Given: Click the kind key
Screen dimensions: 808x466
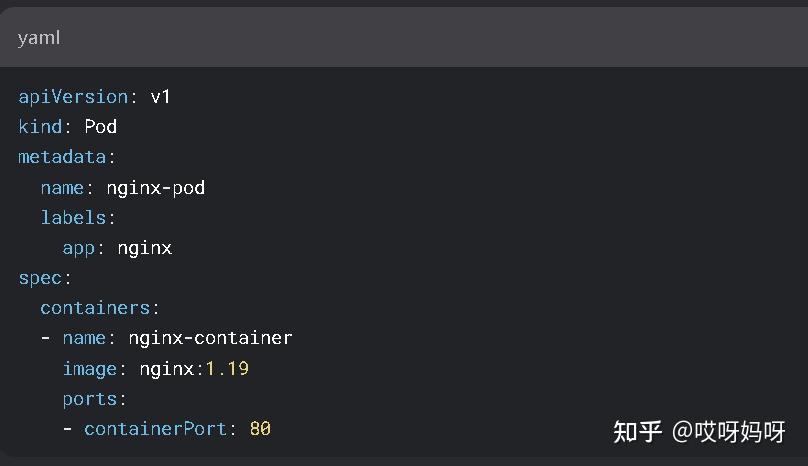Looking at the screenshot, I should 40,127.
